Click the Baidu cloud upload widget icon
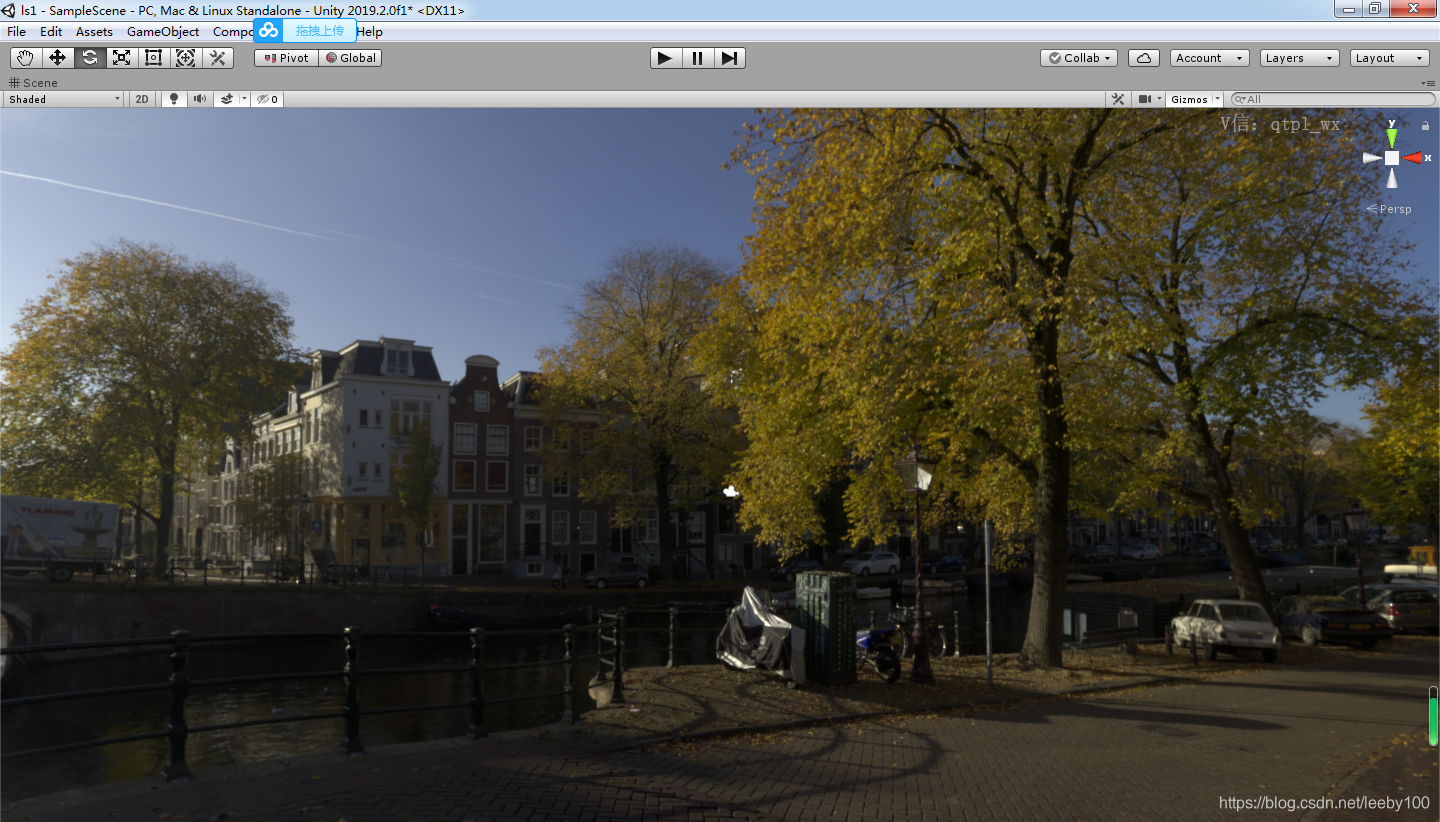Image resolution: width=1440 pixels, height=822 pixels. click(x=268, y=30)
